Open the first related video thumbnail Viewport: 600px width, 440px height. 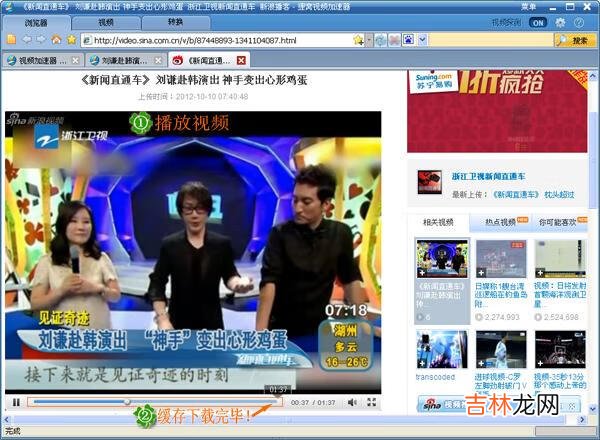tap(441, 259)
